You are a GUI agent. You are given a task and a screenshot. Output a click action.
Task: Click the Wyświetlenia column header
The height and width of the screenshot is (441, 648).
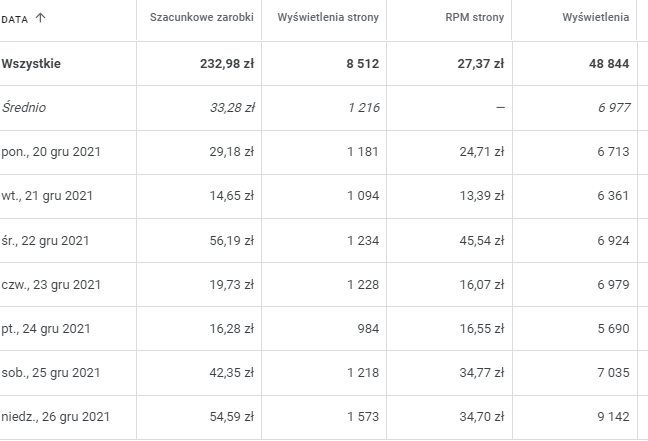(x=598, y=18)
